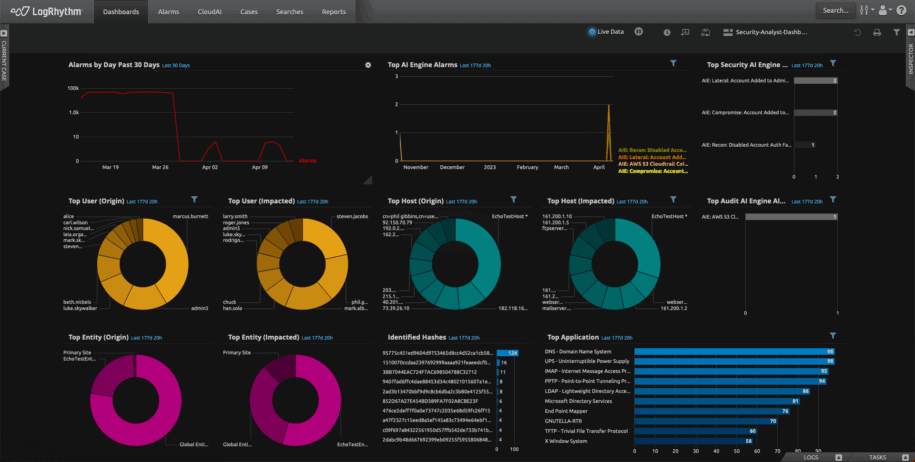
Task: Open the Security-Analyst-Dashb... dashboard selector
Action: [765, 33]
